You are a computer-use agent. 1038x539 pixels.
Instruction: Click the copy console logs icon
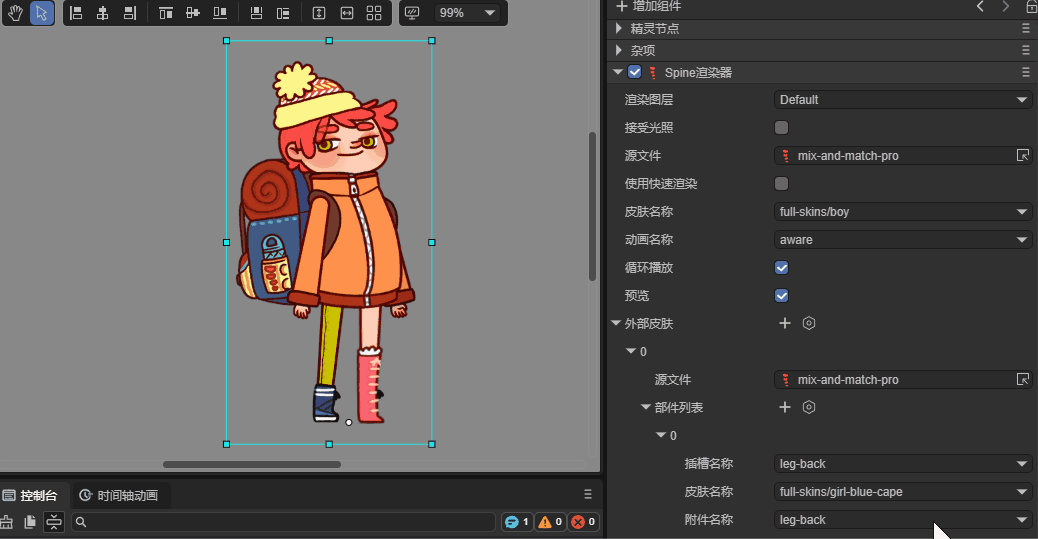(30, 522)
